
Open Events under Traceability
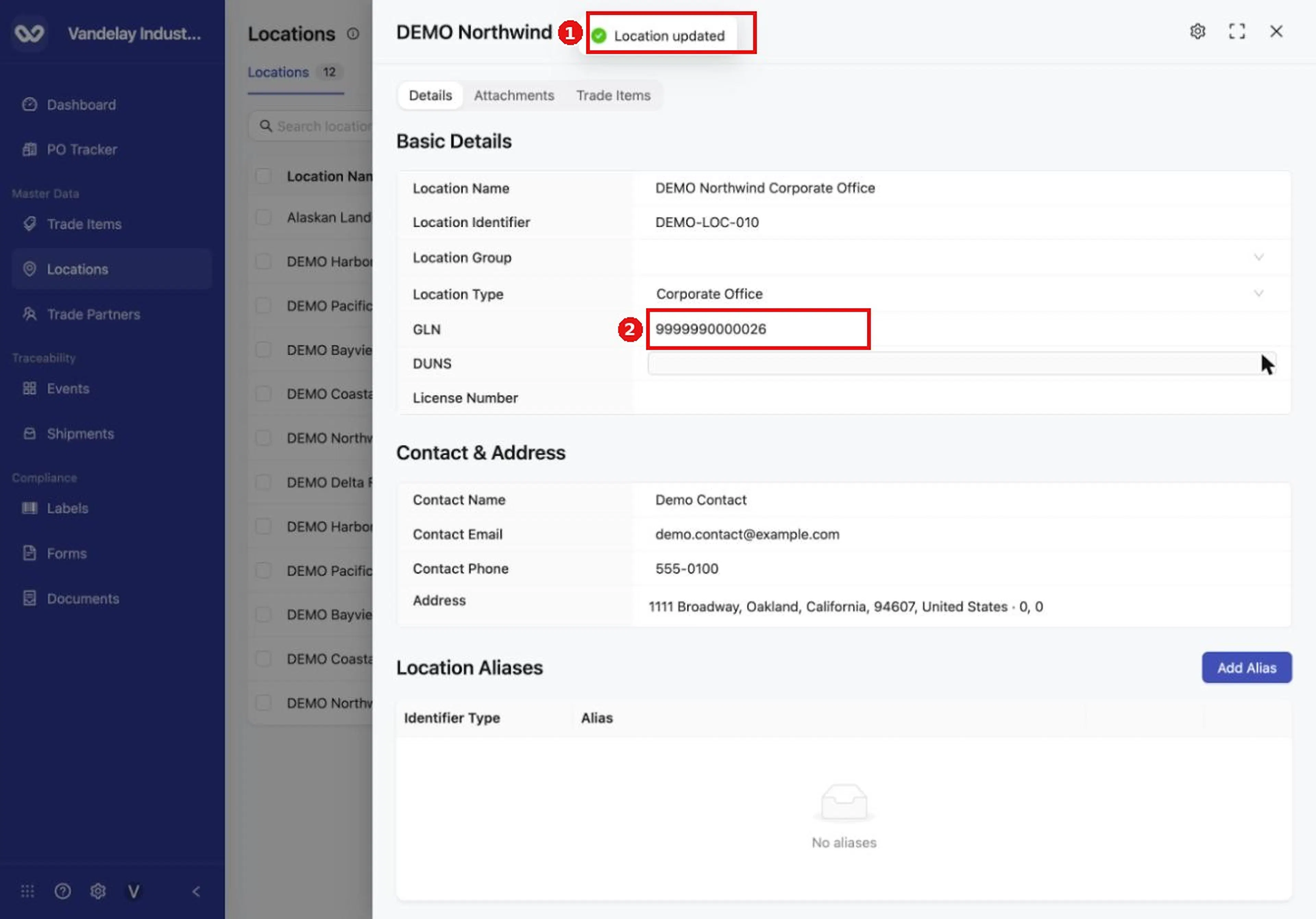click(68, 389)
